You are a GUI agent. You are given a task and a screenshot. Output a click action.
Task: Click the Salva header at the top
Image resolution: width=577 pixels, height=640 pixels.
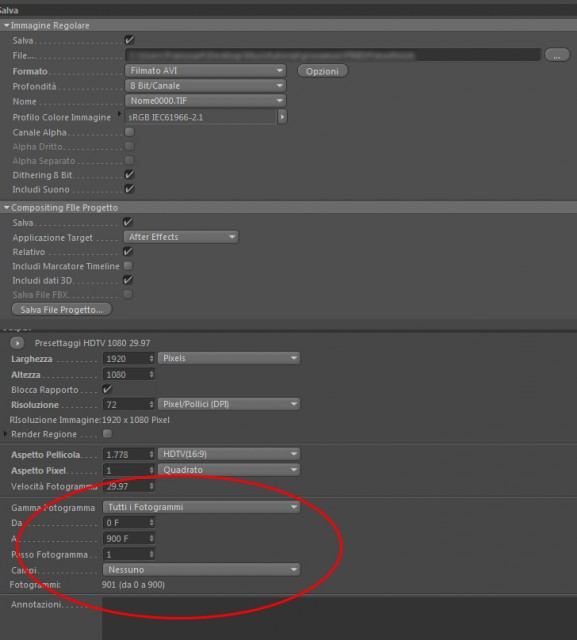pyautogui.click(x=9, y=10)
